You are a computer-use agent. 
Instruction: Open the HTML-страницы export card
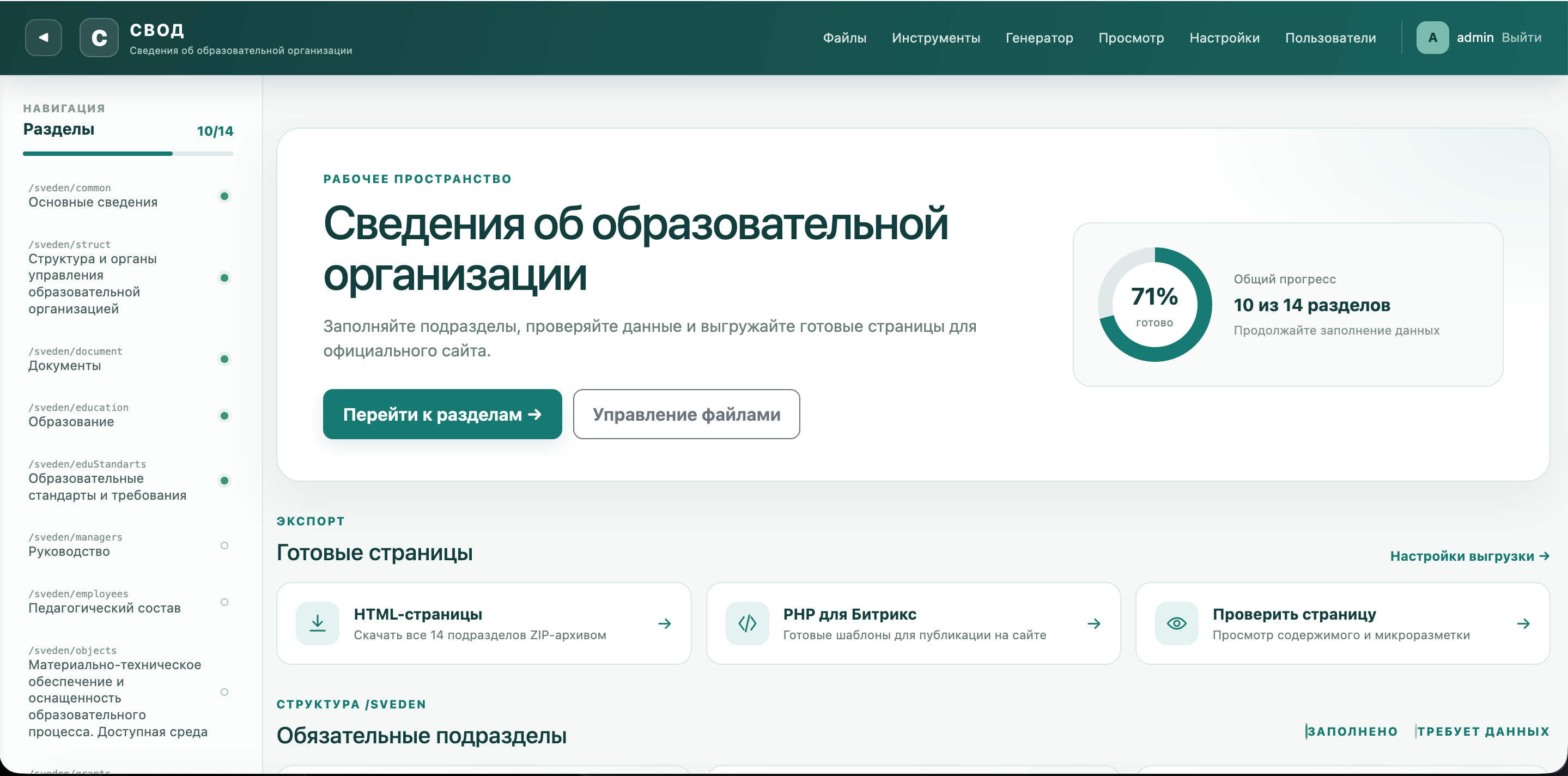coord(484,623)
